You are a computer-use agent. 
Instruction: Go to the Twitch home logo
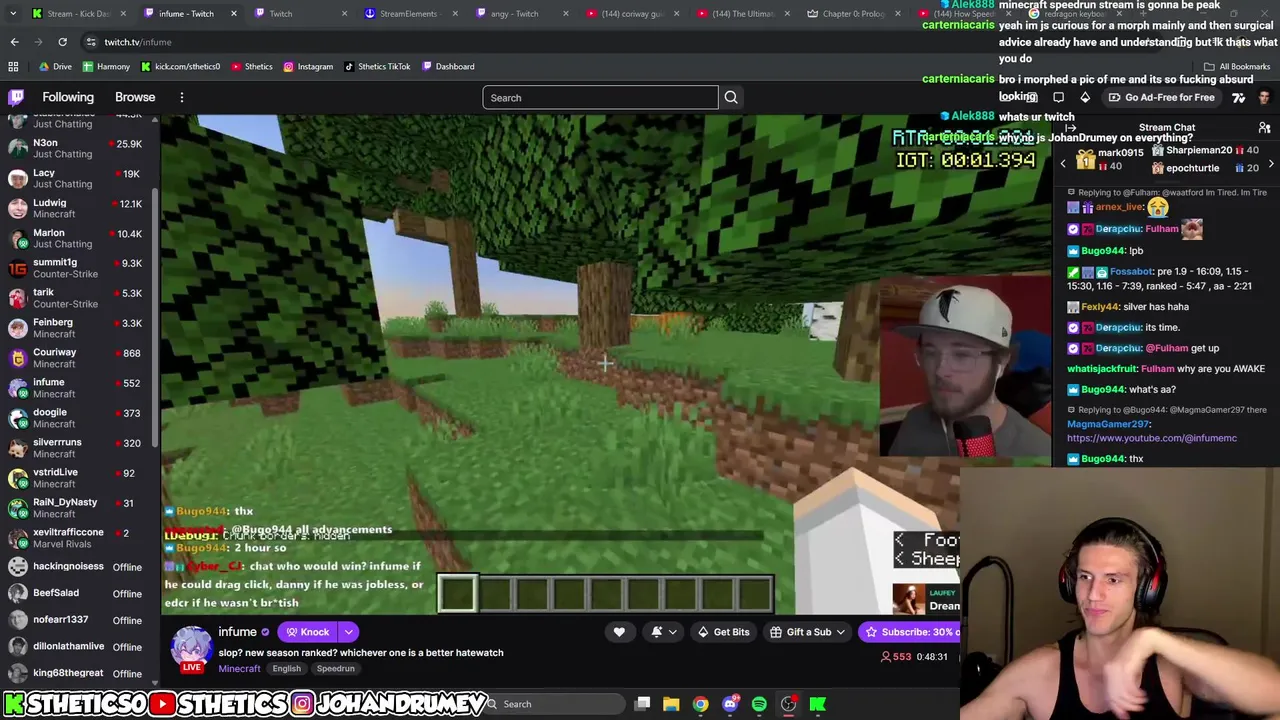click(x=16, y=97)
